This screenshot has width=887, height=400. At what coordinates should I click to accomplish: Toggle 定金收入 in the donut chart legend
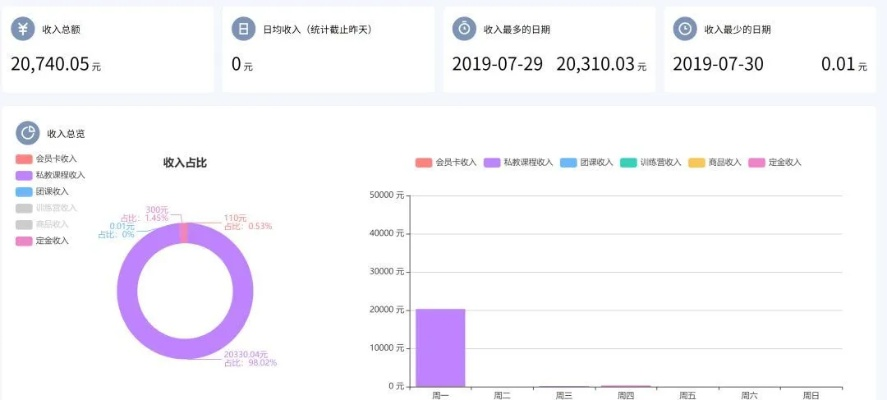[42, 240]
